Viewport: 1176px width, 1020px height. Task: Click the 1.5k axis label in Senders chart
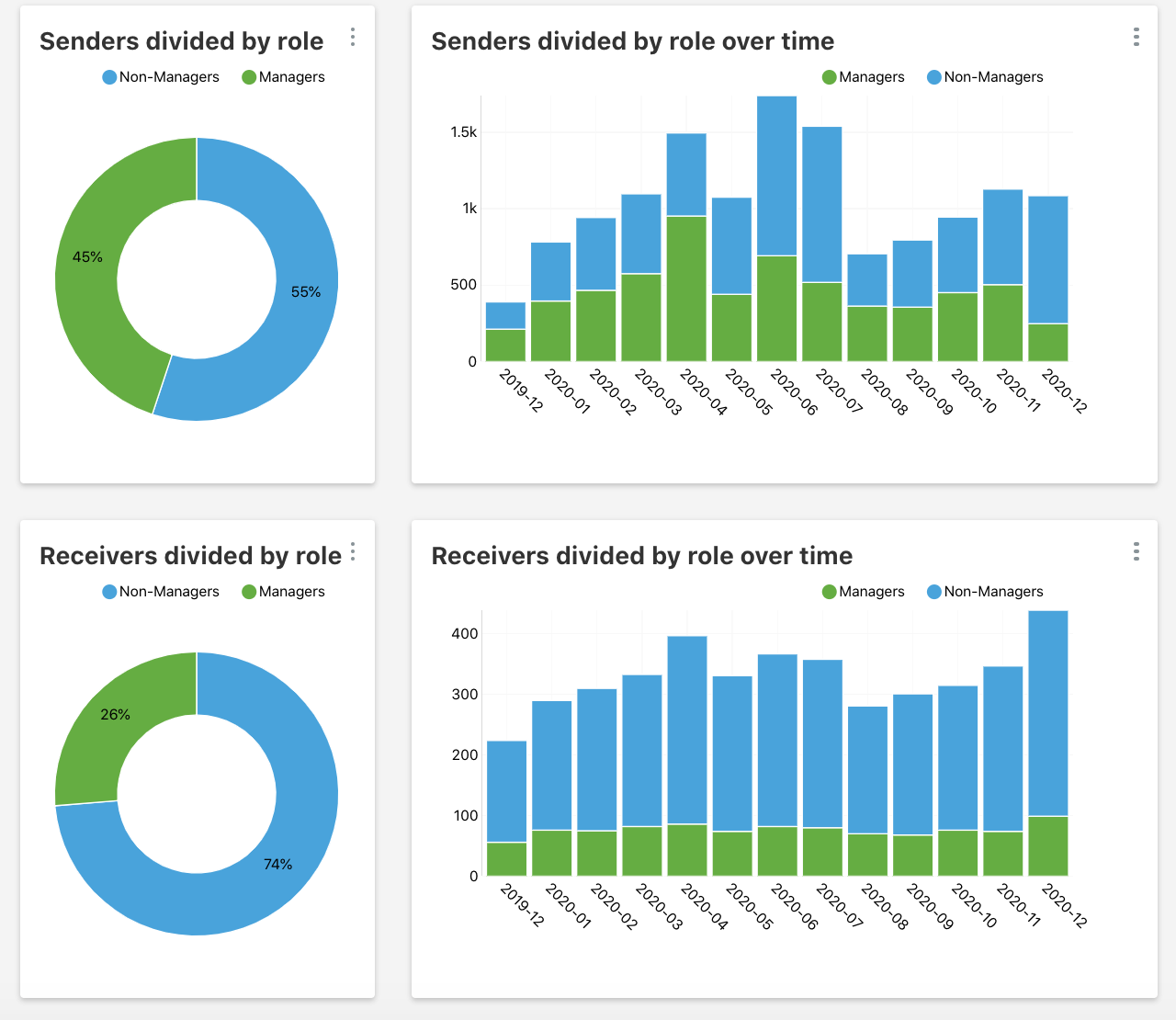pos(463,132)
